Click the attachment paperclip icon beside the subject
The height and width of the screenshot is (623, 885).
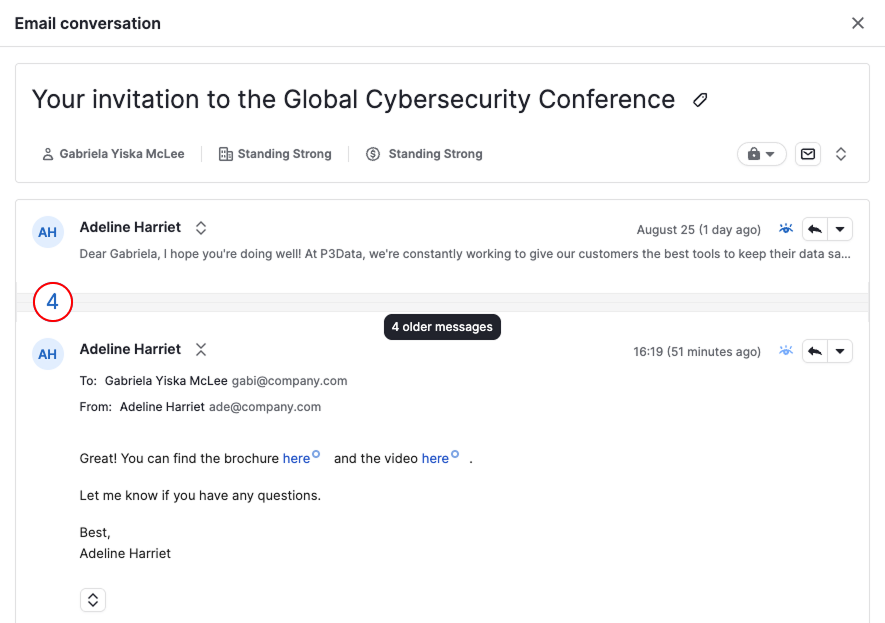click(700, 100)
